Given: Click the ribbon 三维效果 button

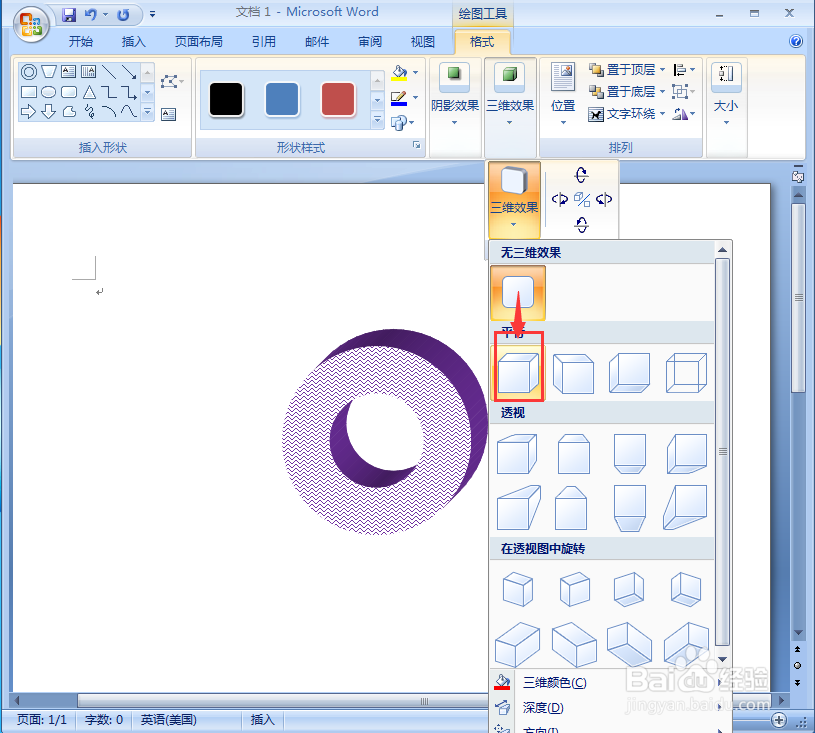Looking at the screenshot, I should pos(510,94).
